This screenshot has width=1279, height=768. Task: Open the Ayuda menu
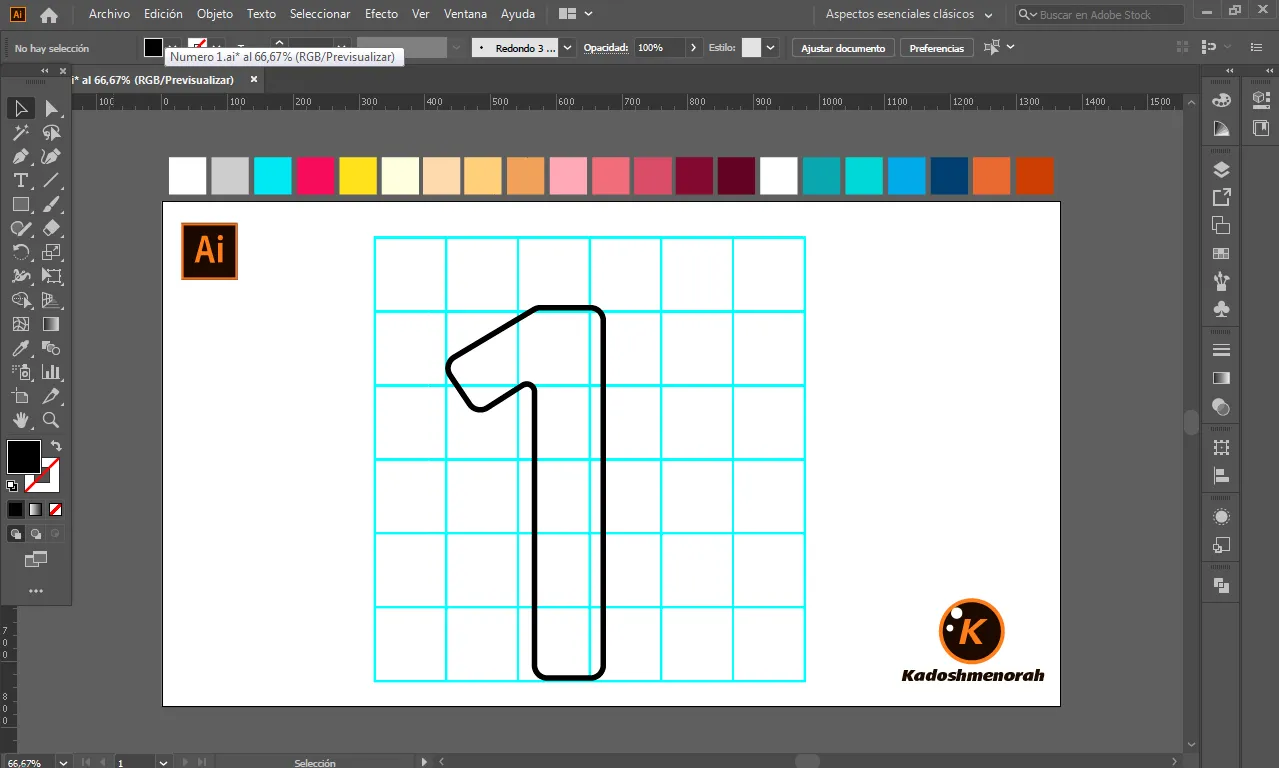point(518,14)
